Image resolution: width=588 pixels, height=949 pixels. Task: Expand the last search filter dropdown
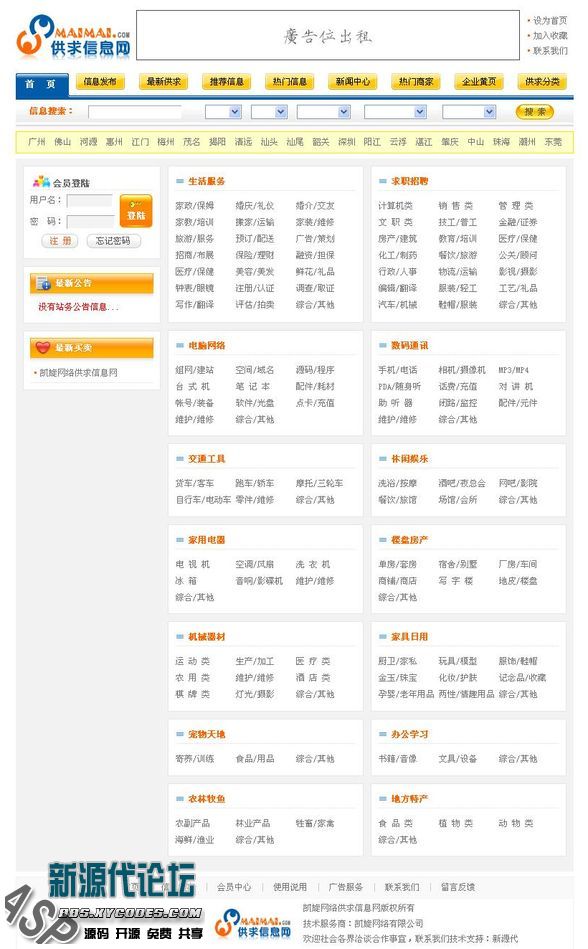[x=469, y=112]
